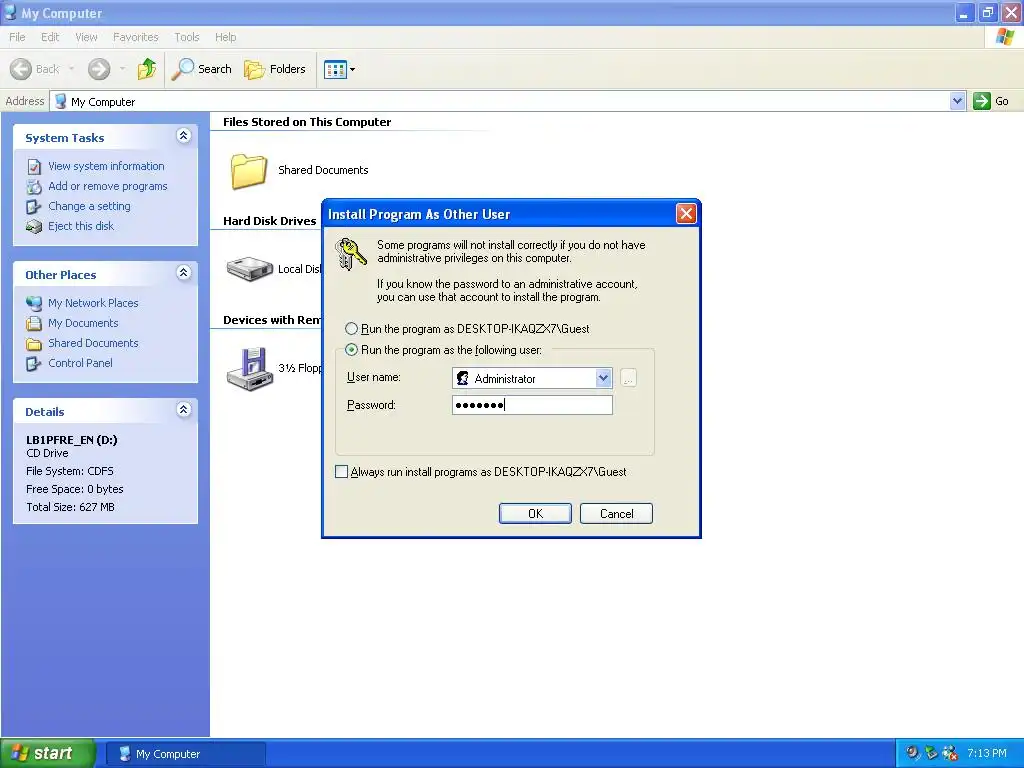The height and width of the screenshot is (768, 1024).
Task: Open the User name dropdown arrow
Action: 603,377
